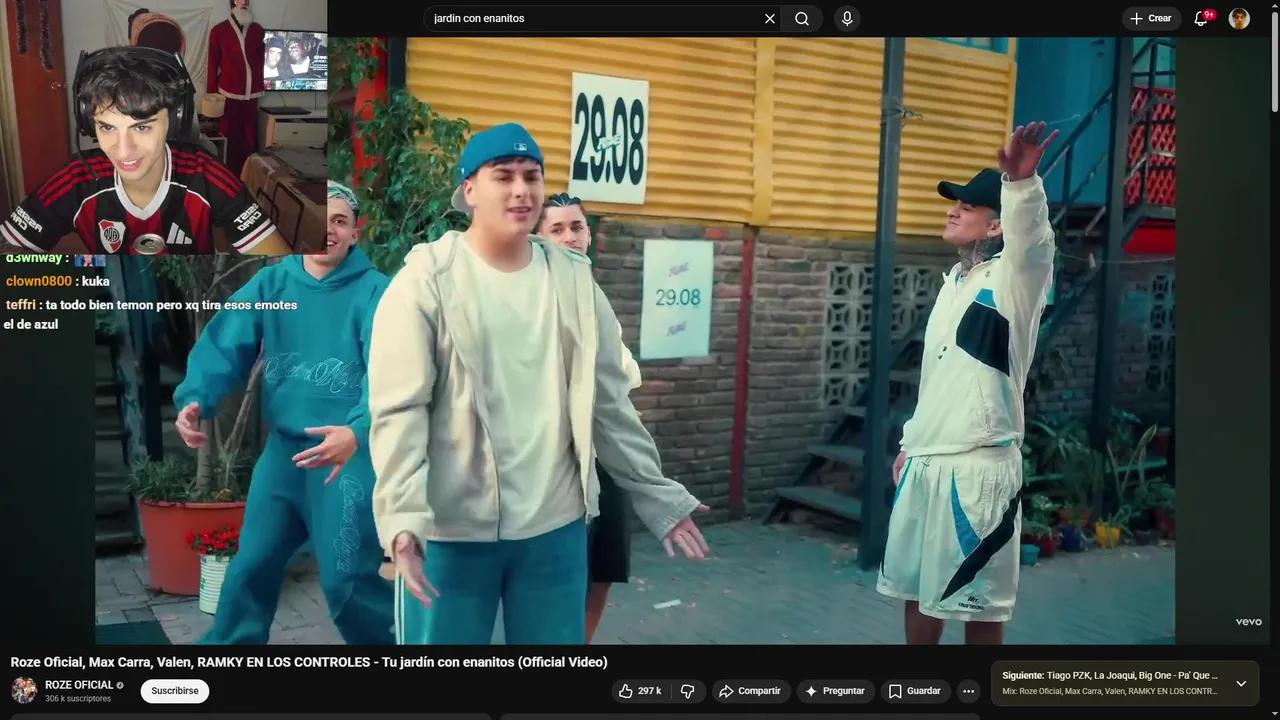Open the notifications bell
The image size is (1280, 720).
tap(1202, 18)
